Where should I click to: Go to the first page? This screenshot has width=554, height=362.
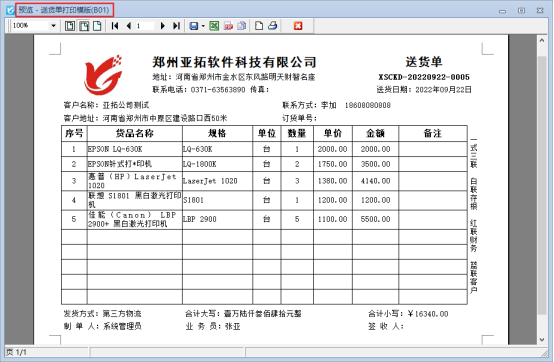coord(115,26)
